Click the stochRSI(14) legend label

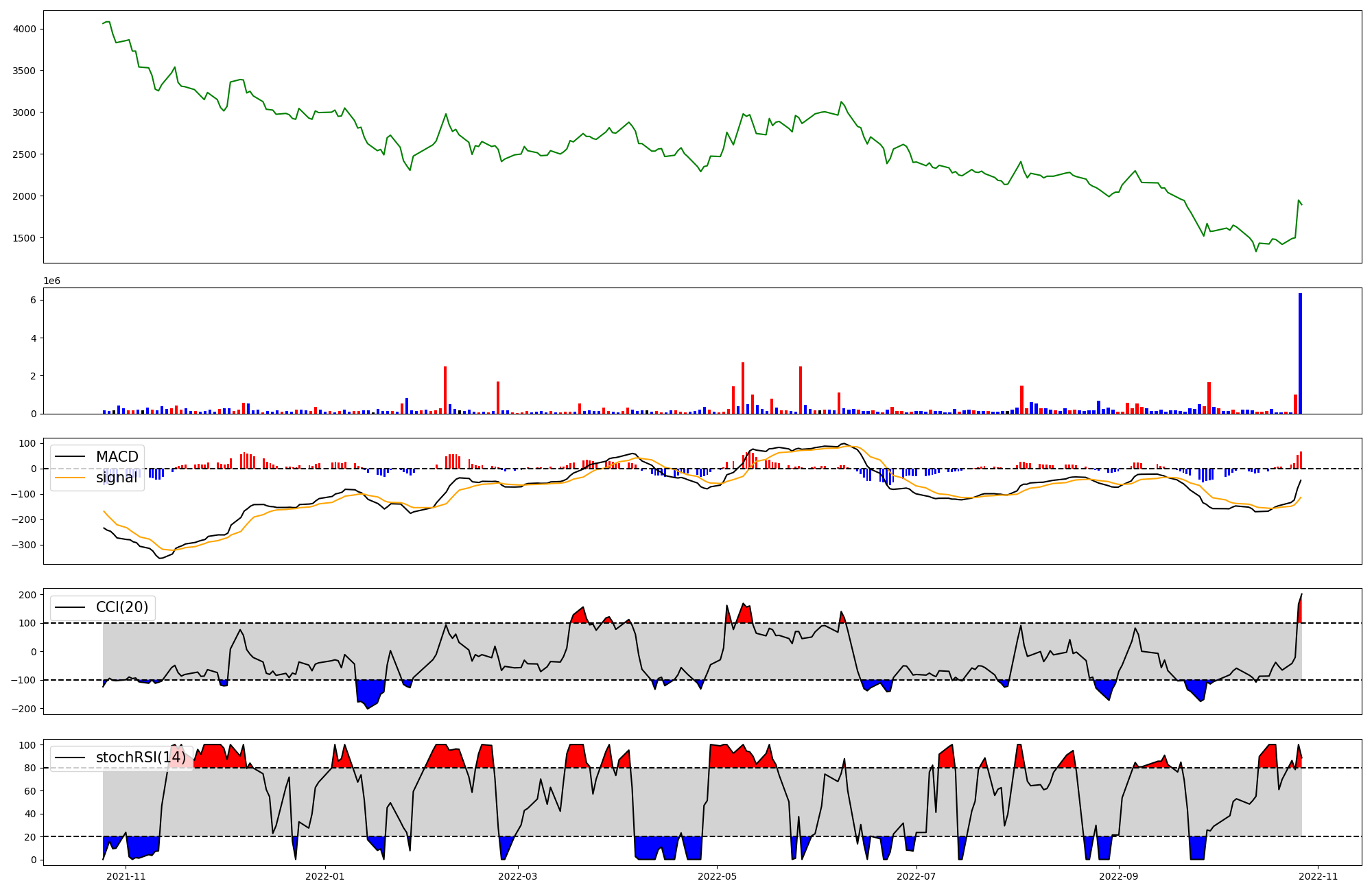[x=140, y=758]
